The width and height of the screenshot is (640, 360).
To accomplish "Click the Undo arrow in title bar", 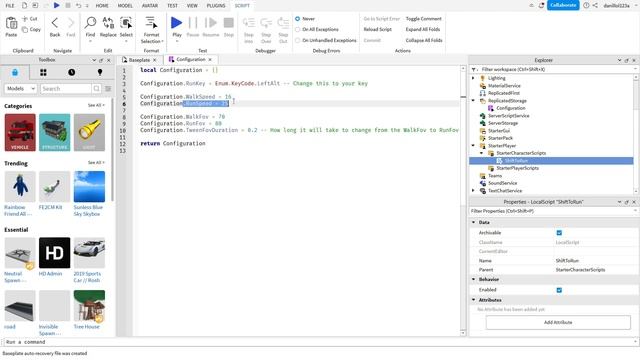I will [78, 5].
